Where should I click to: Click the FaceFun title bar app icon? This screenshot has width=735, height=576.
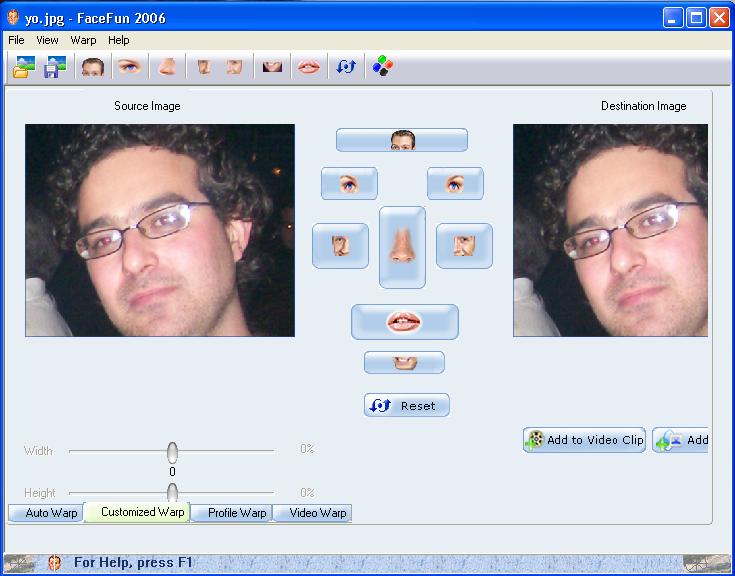(13, 18)
